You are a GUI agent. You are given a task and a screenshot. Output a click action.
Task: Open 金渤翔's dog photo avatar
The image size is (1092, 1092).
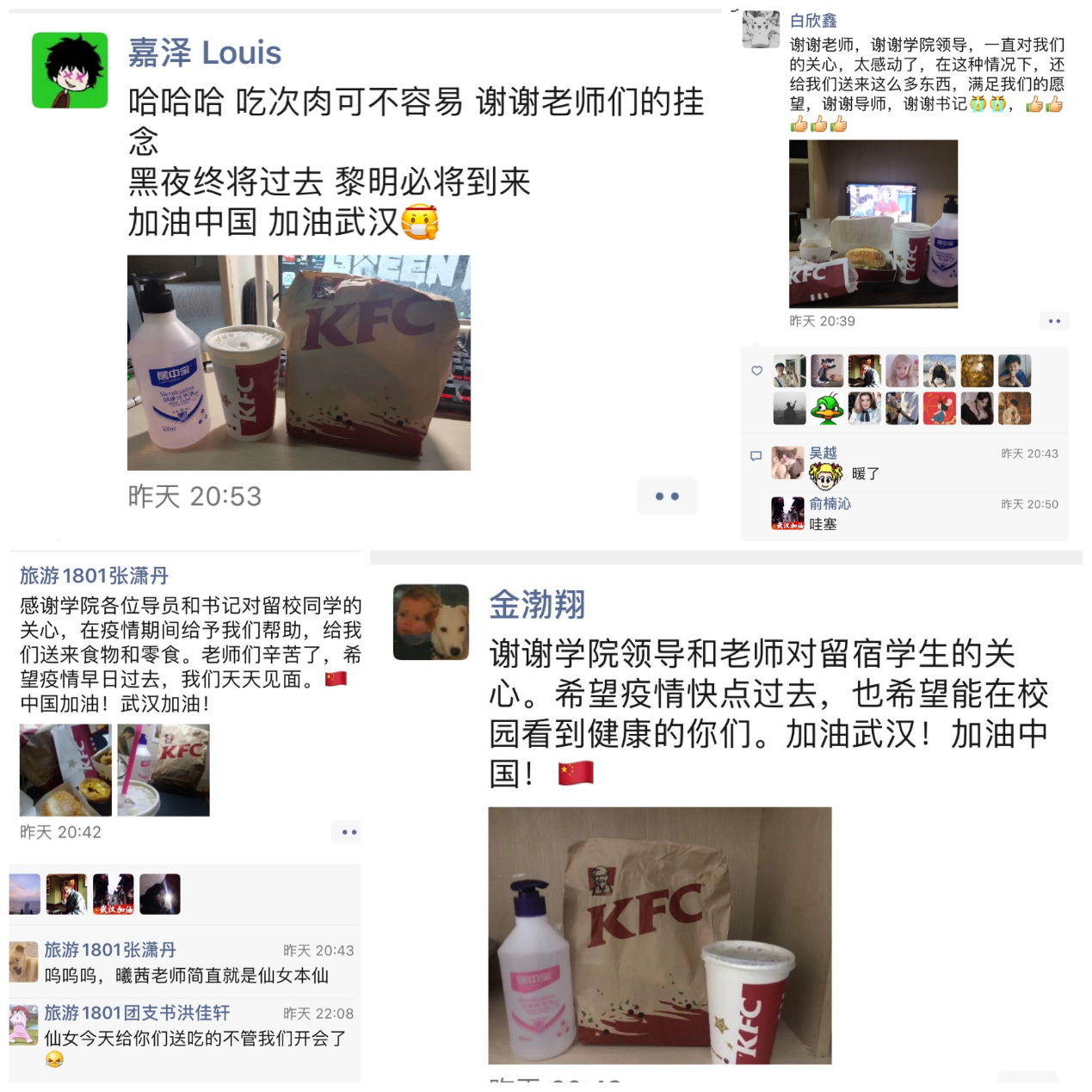click(x=431, y=622)
